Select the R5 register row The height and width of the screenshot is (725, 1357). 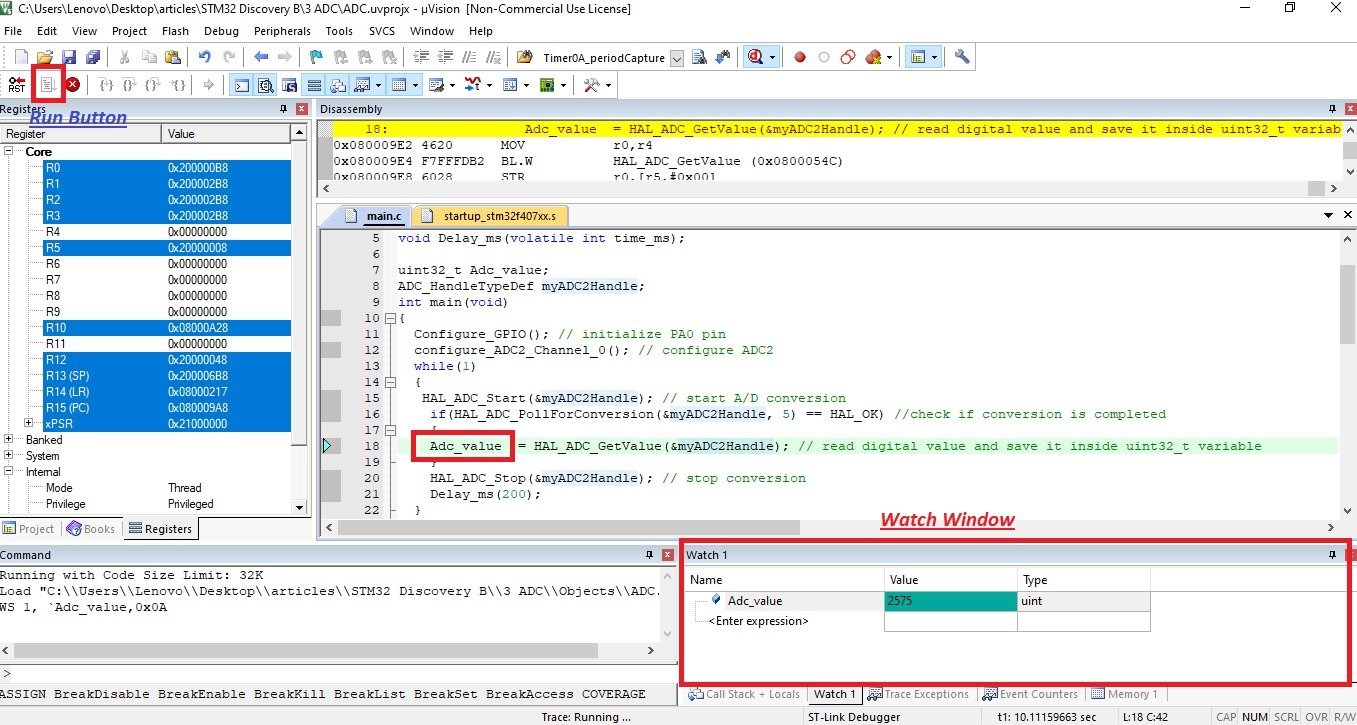166,248
